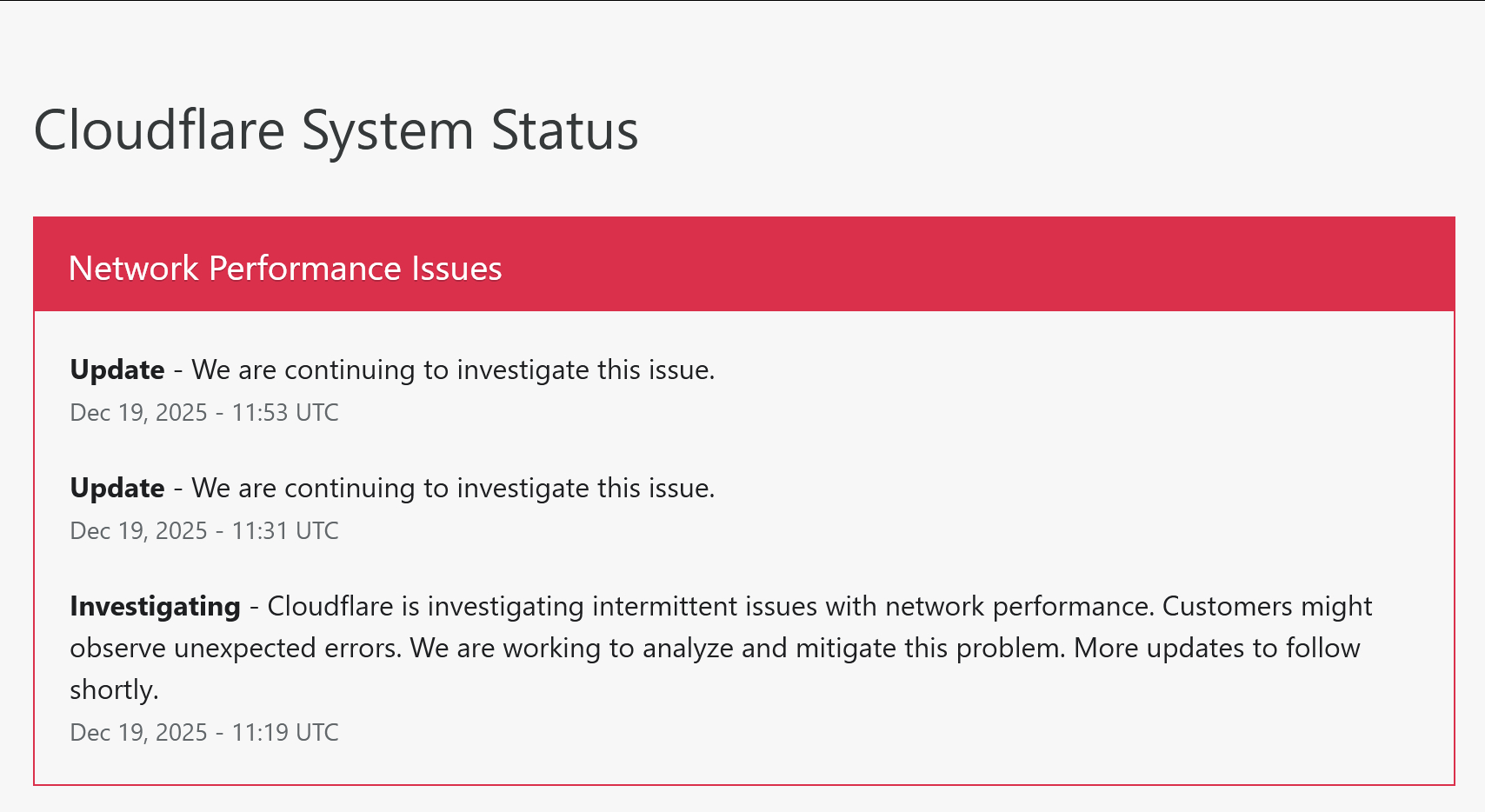Click the 'More updates to follow' text
This screenshot has width=1485, height=812.
tap(1217, 648)
